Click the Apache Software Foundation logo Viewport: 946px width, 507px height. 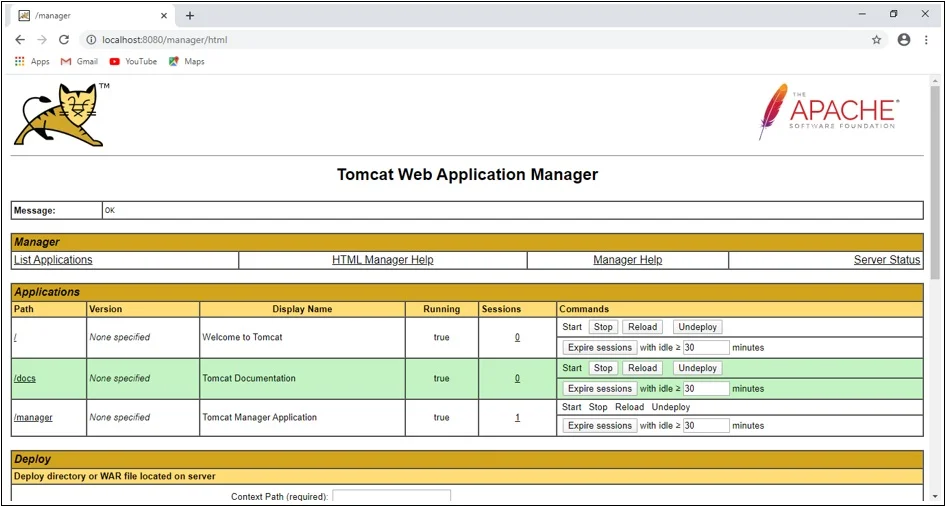[828, 112]
